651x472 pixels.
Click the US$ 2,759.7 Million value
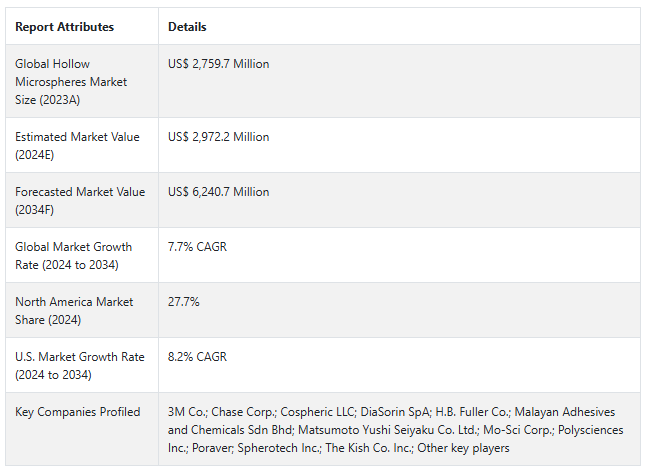click(x=218, y=64)
